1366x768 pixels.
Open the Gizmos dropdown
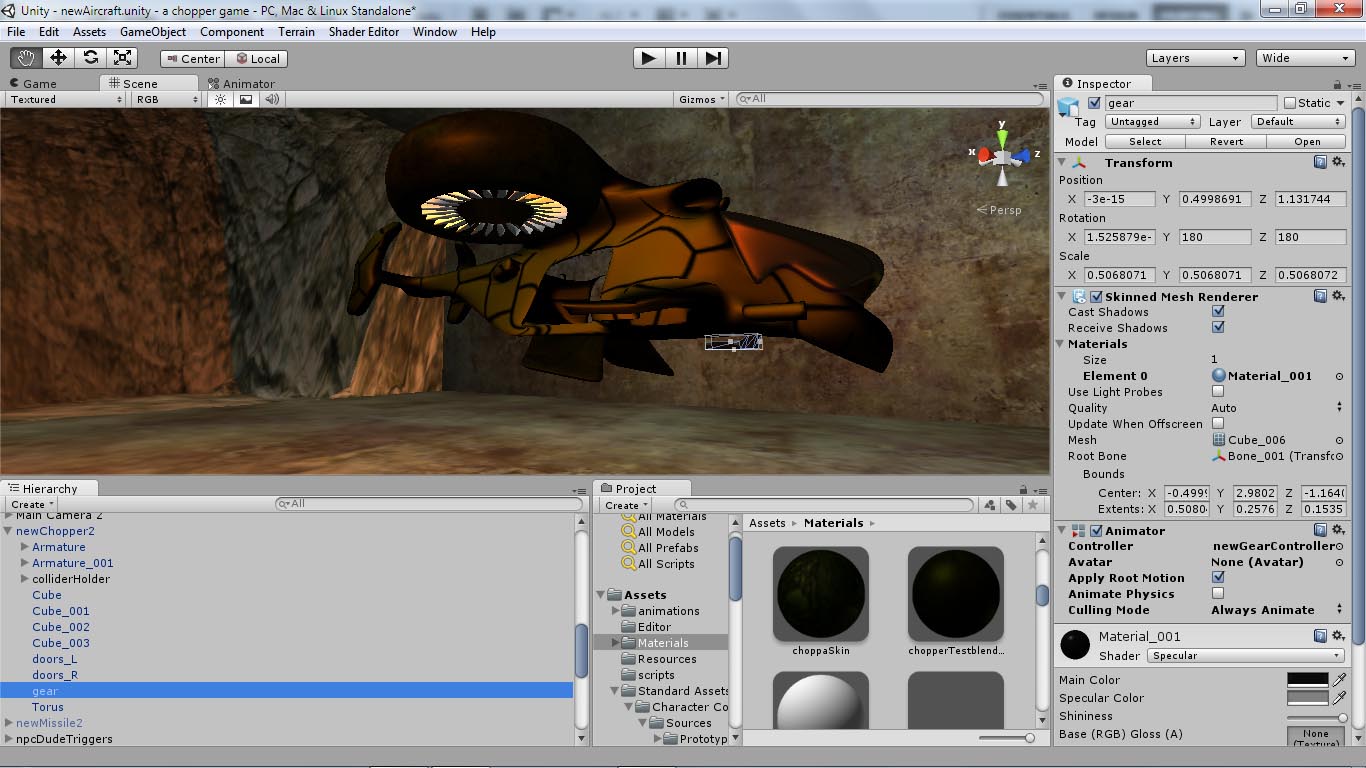[x=703, y=99]
